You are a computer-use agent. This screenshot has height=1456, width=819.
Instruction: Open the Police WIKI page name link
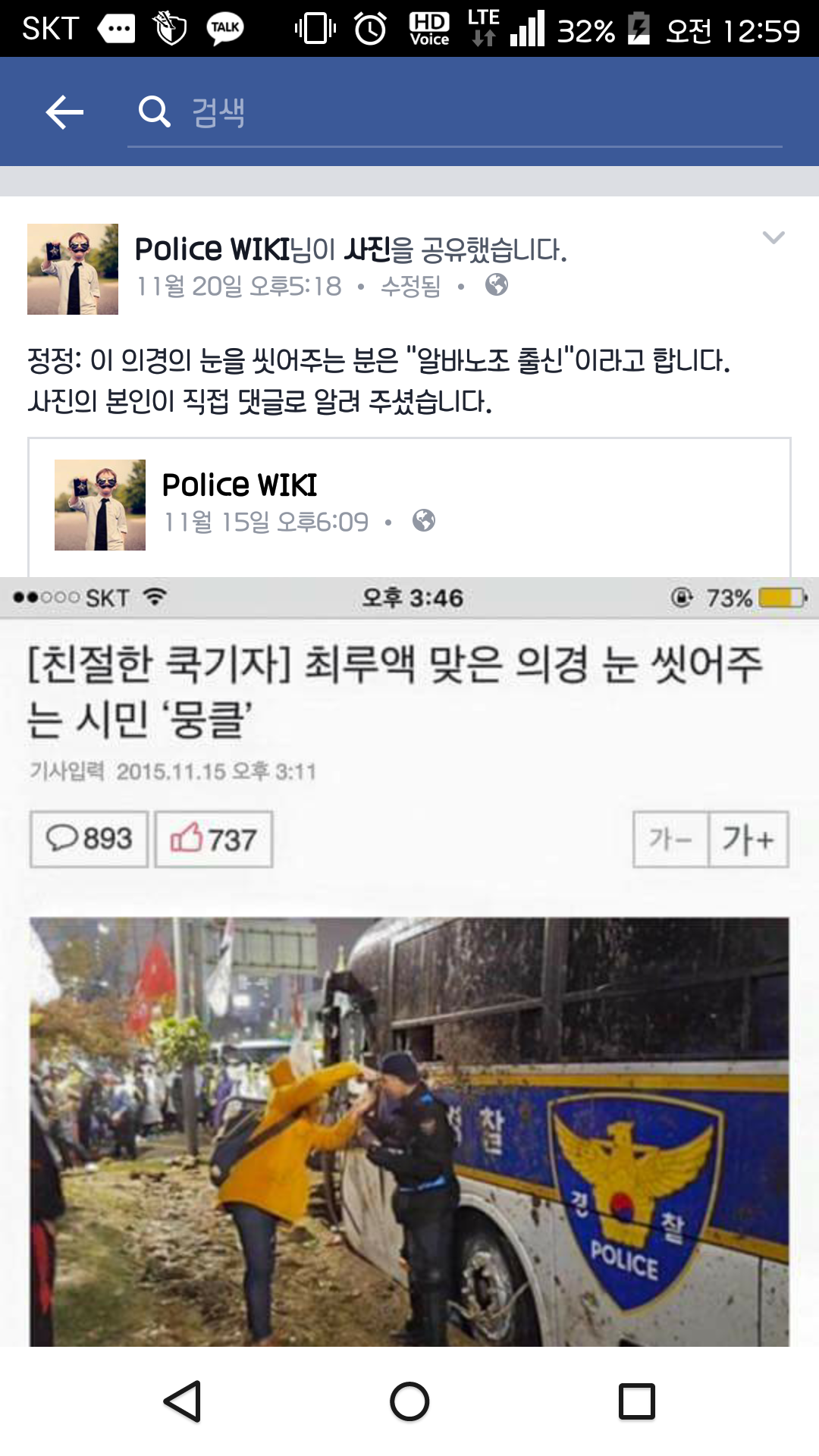[x=212, y=249]
